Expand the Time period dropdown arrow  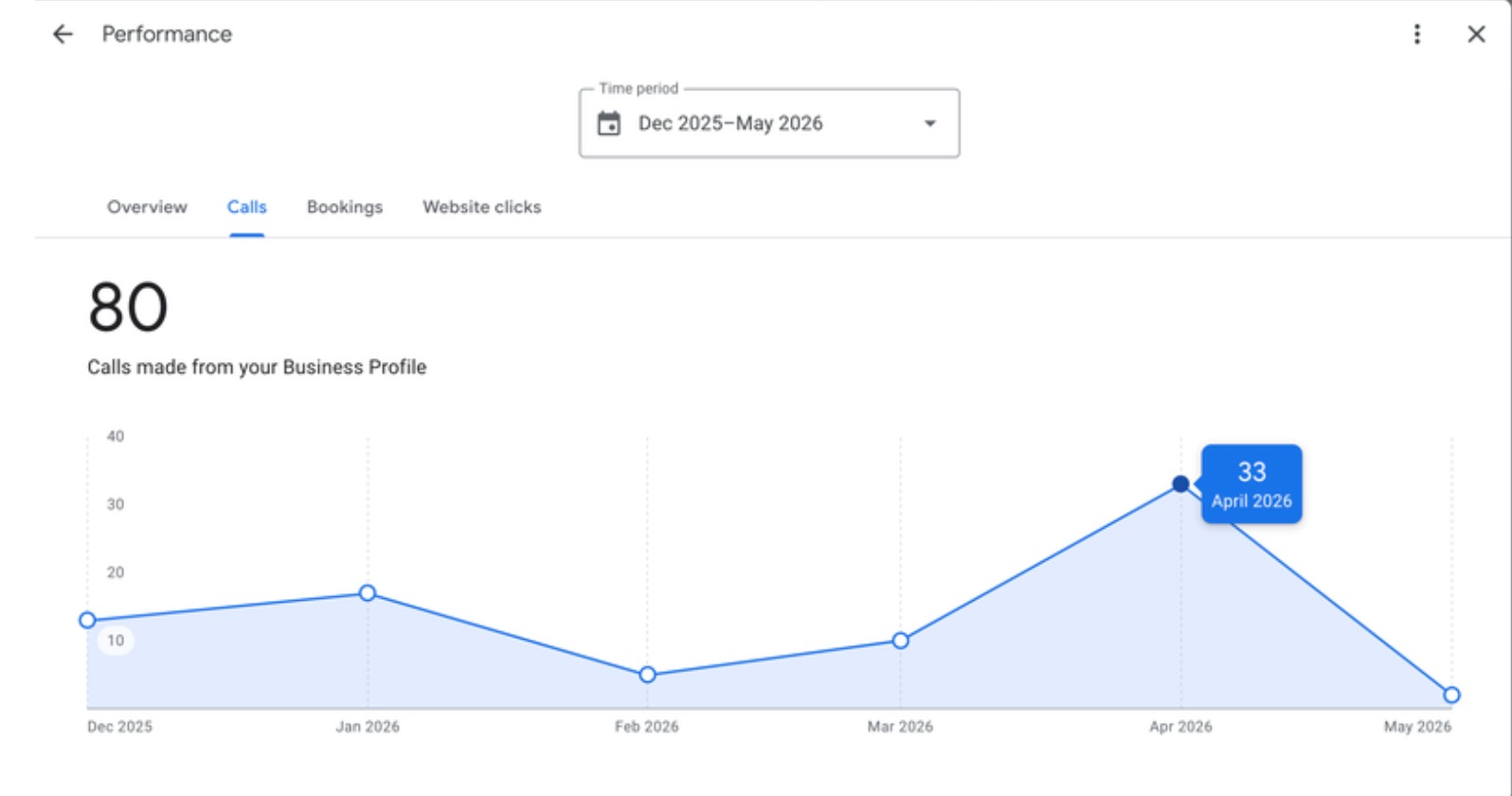coord(930,123)
